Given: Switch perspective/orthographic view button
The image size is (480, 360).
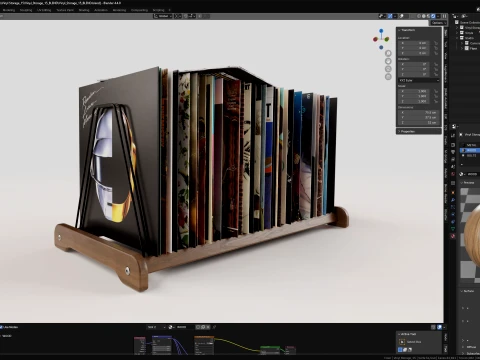Looking at the screenshot, I should click(388, 77).
